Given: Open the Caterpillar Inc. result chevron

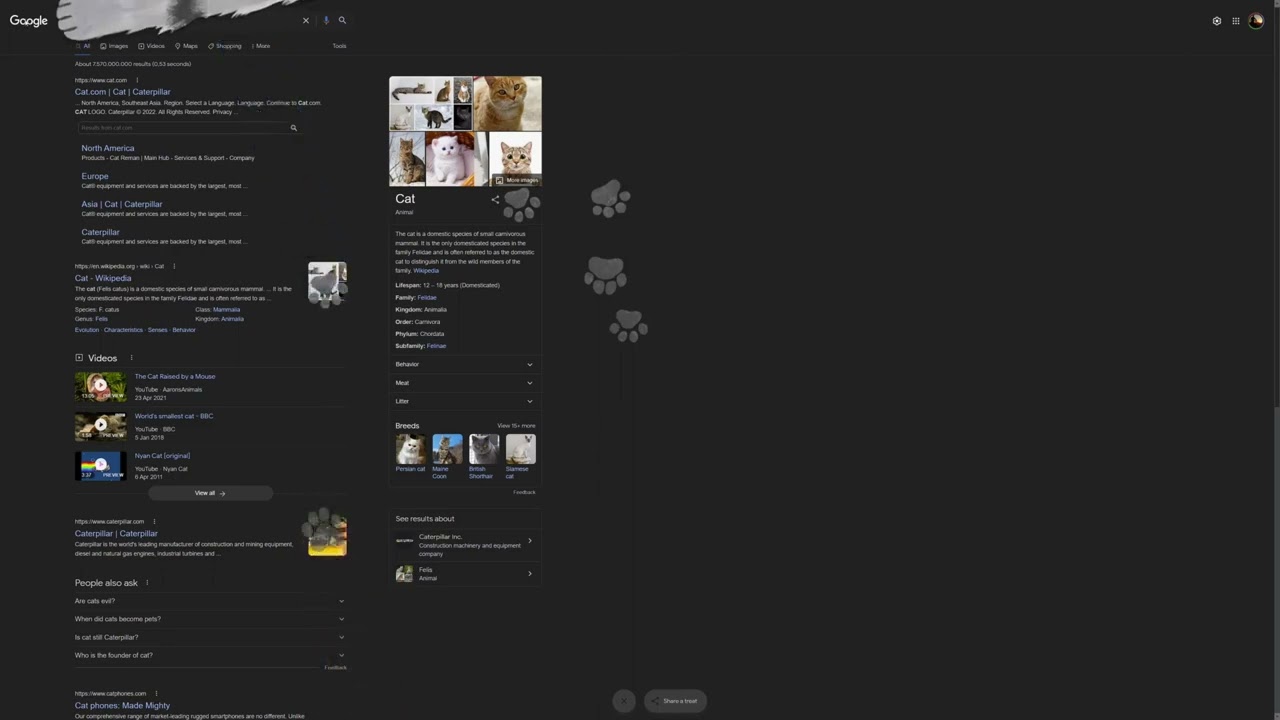Looking at the screenshot, I should tap(530, 541).
